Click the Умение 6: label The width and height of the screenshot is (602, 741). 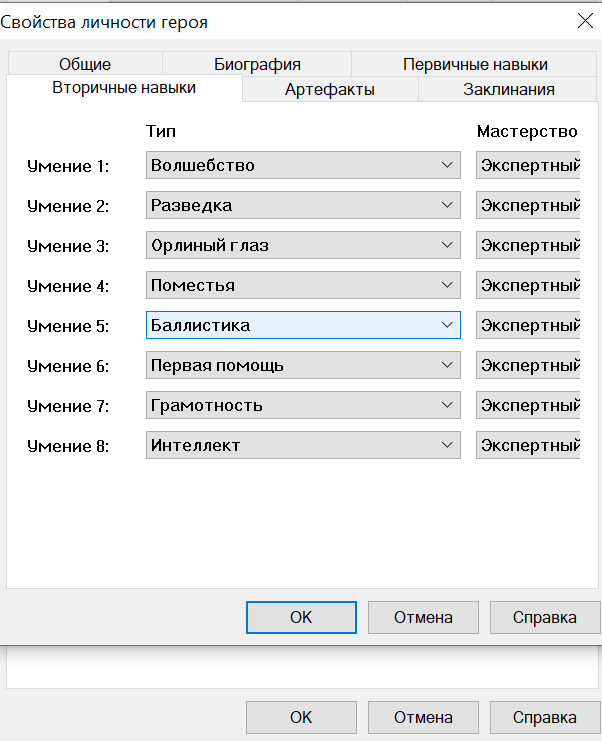[x=68, y=366]
